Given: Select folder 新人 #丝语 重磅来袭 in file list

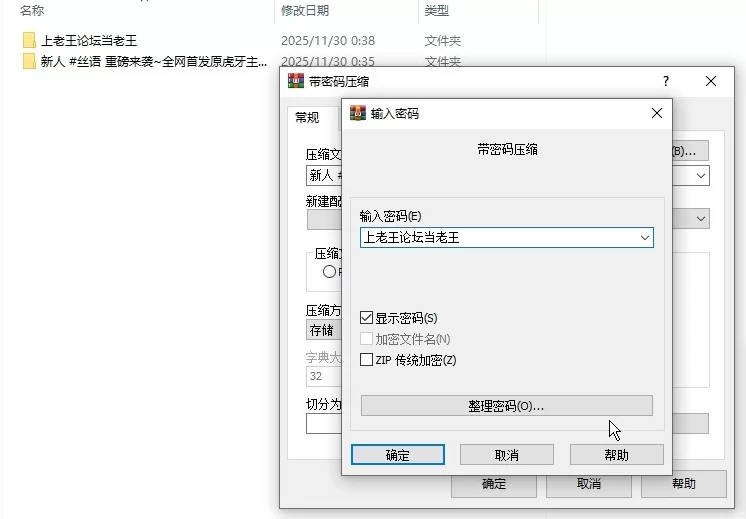Looking at the screenshot, I should (x=154, y=61).
